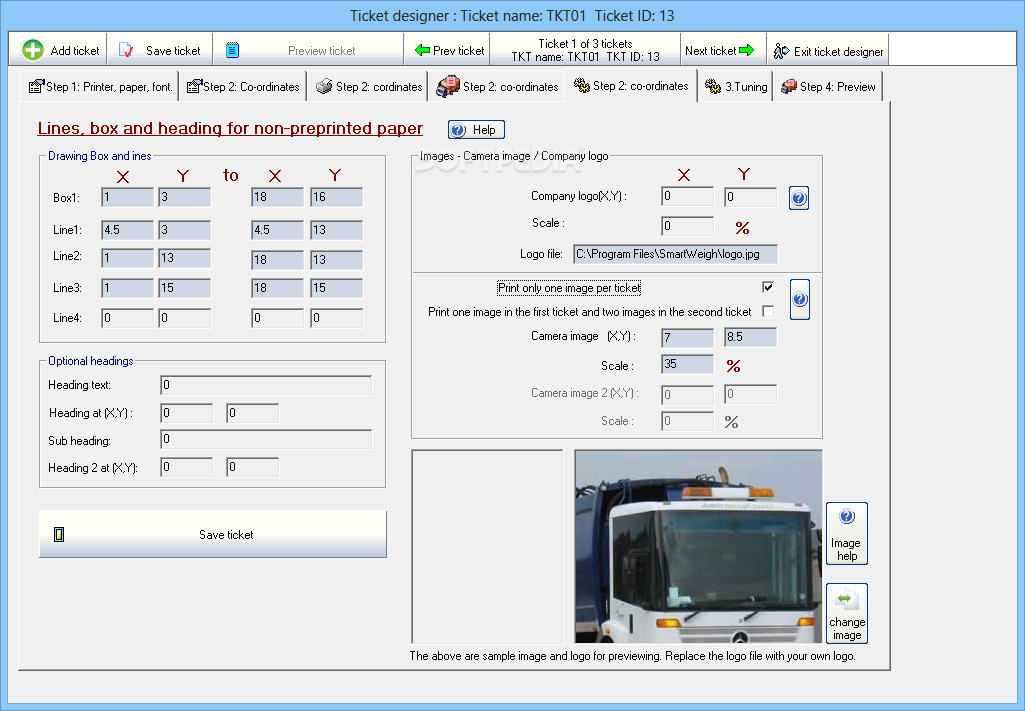Click Line3 end X field

277,288
